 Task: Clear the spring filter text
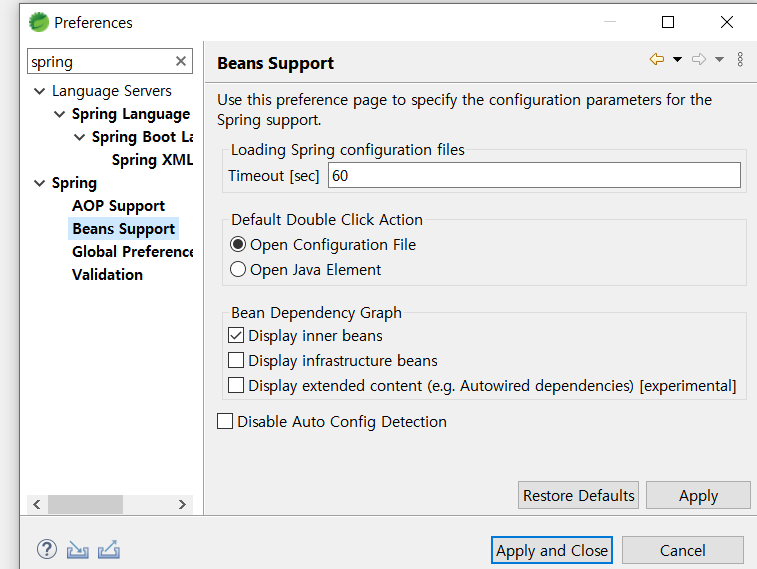[181, 61]
